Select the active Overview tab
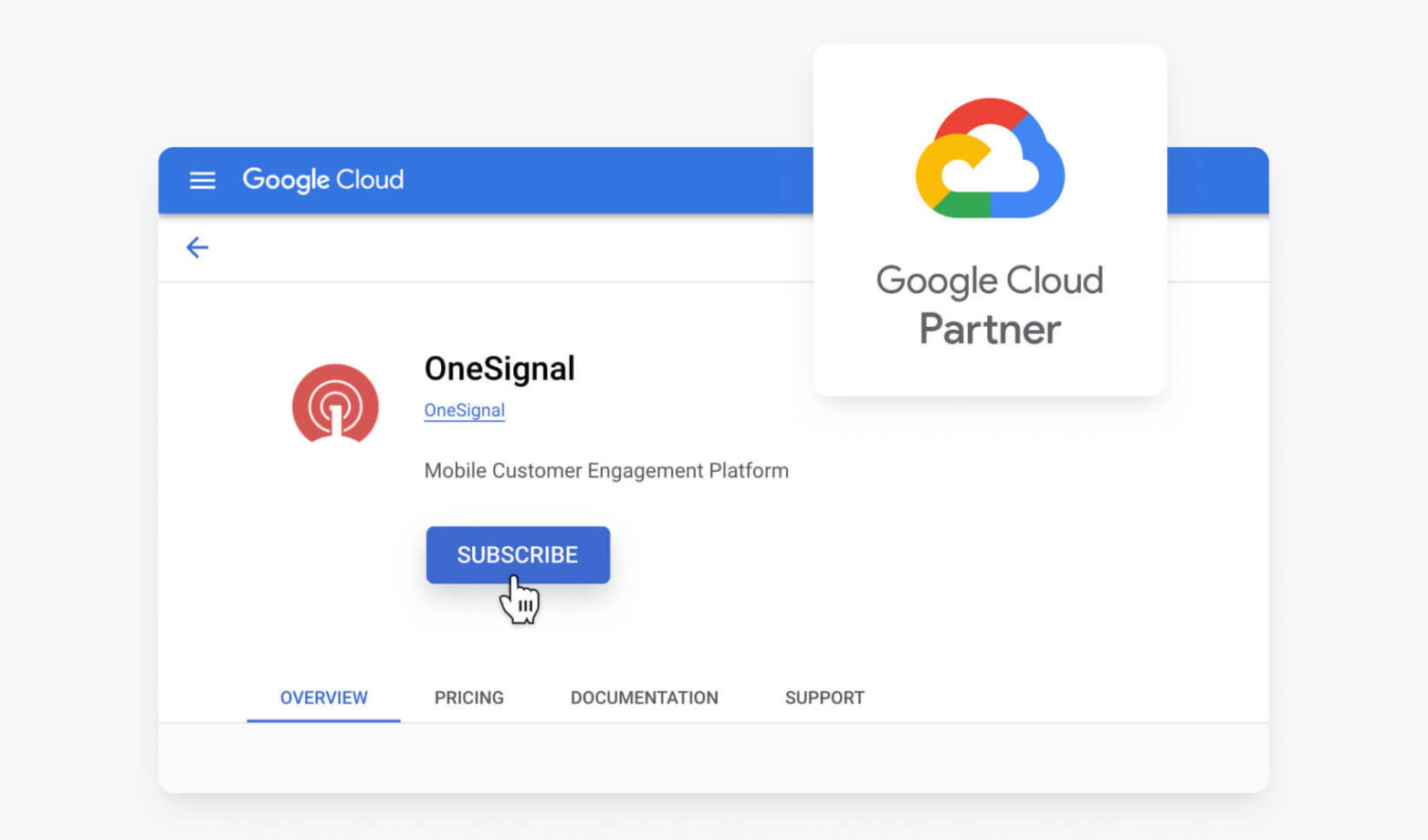Viewport: 1428px width, 840px height. point(323,697)
